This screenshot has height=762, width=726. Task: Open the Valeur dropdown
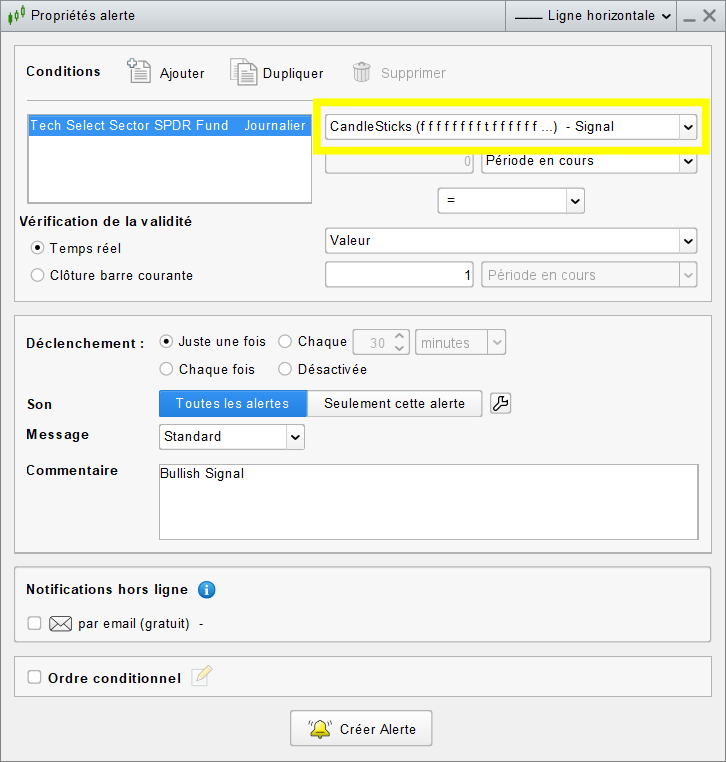511,241
